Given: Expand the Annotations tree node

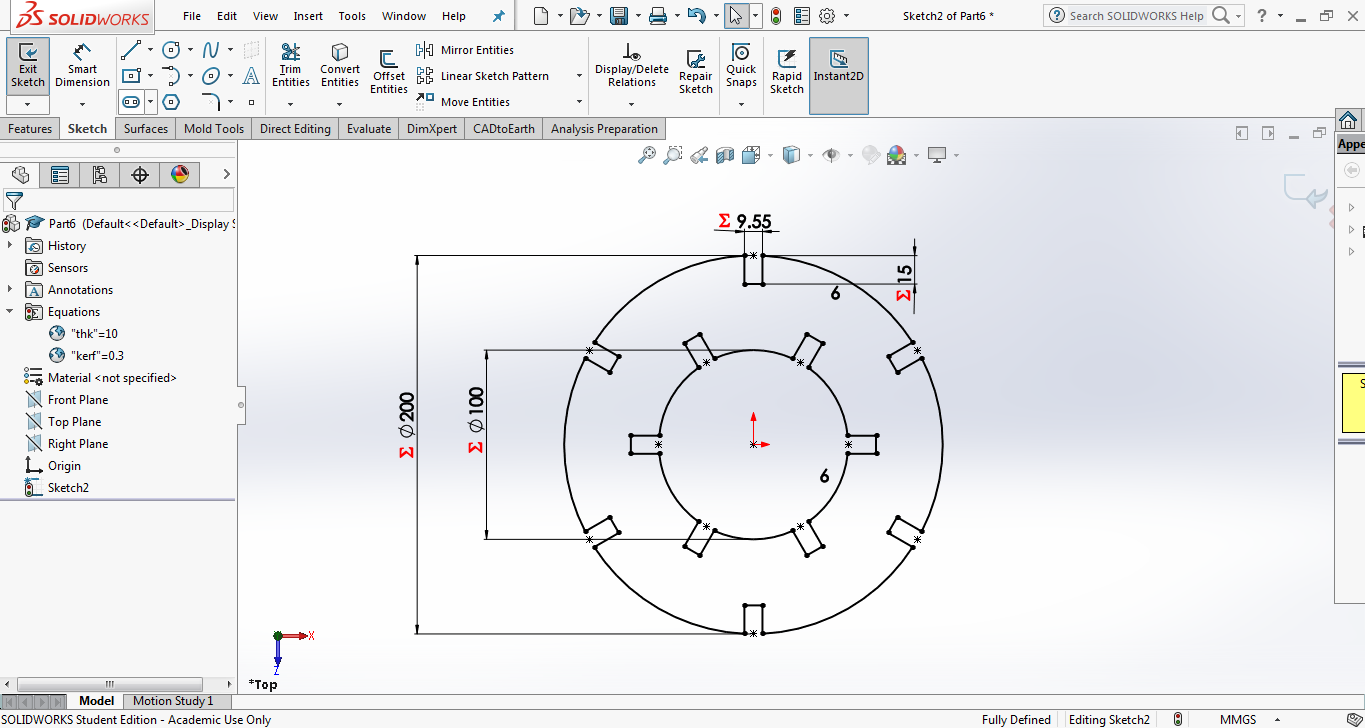Looking at the screenshot, I should pyautogui.click(x=10, y=290).
